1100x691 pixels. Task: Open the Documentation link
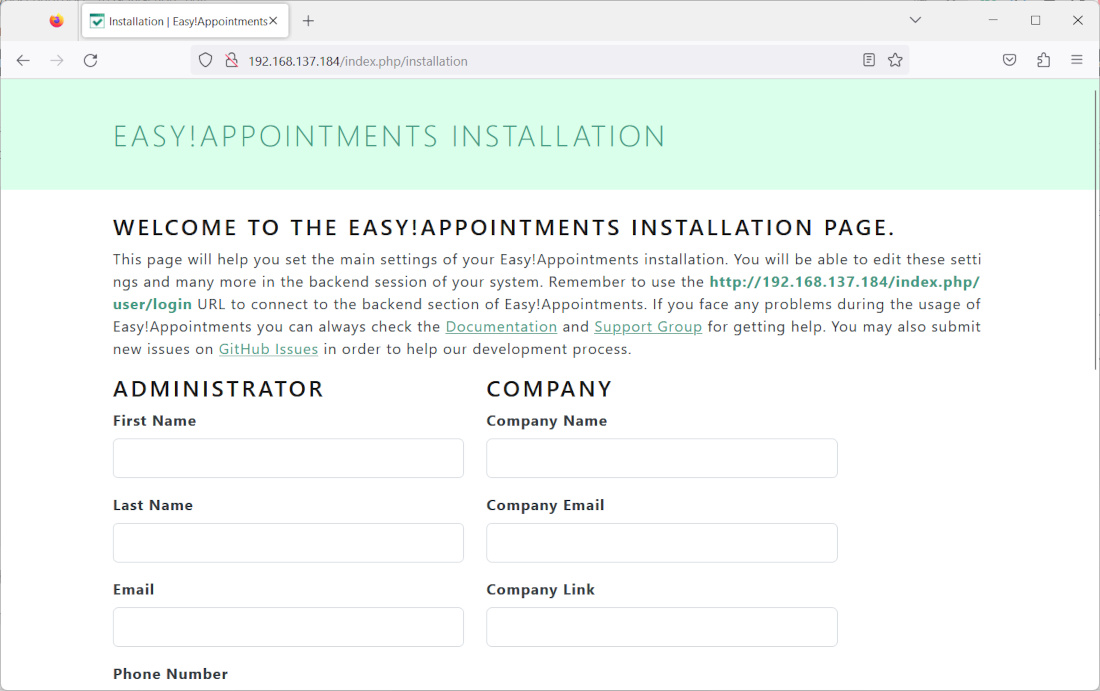click(x=501, y=327)
